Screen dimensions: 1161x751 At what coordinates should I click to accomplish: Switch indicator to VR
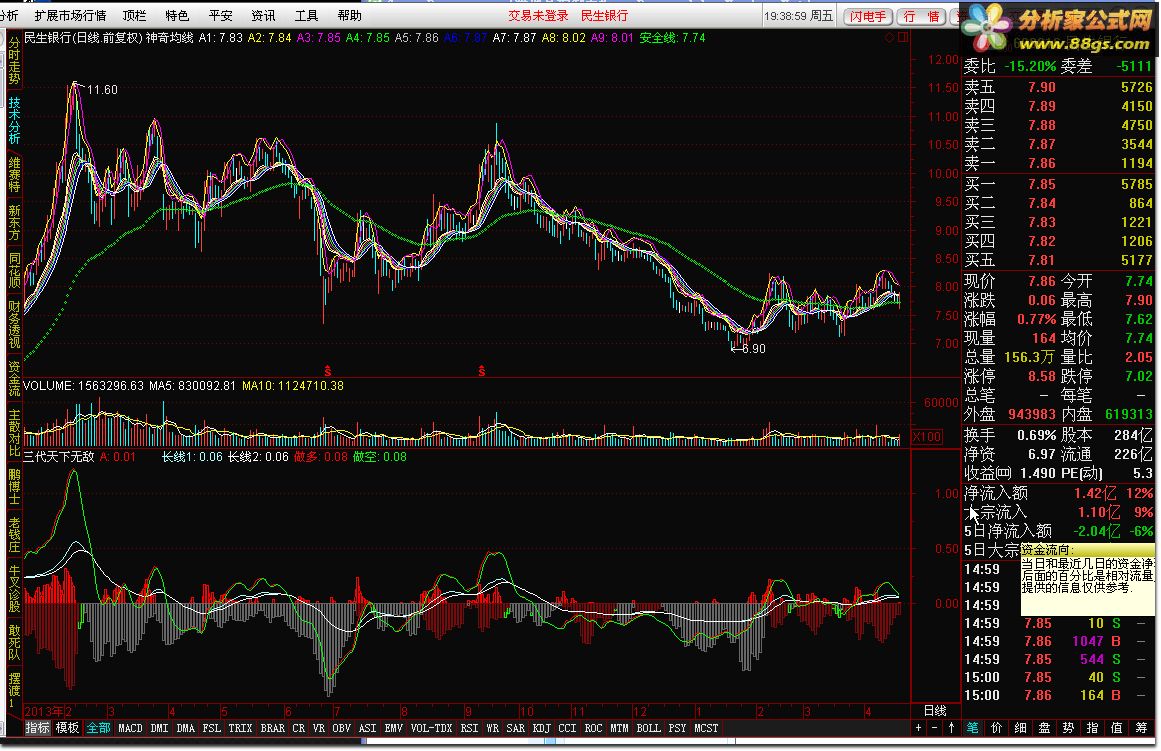(318, 728)
